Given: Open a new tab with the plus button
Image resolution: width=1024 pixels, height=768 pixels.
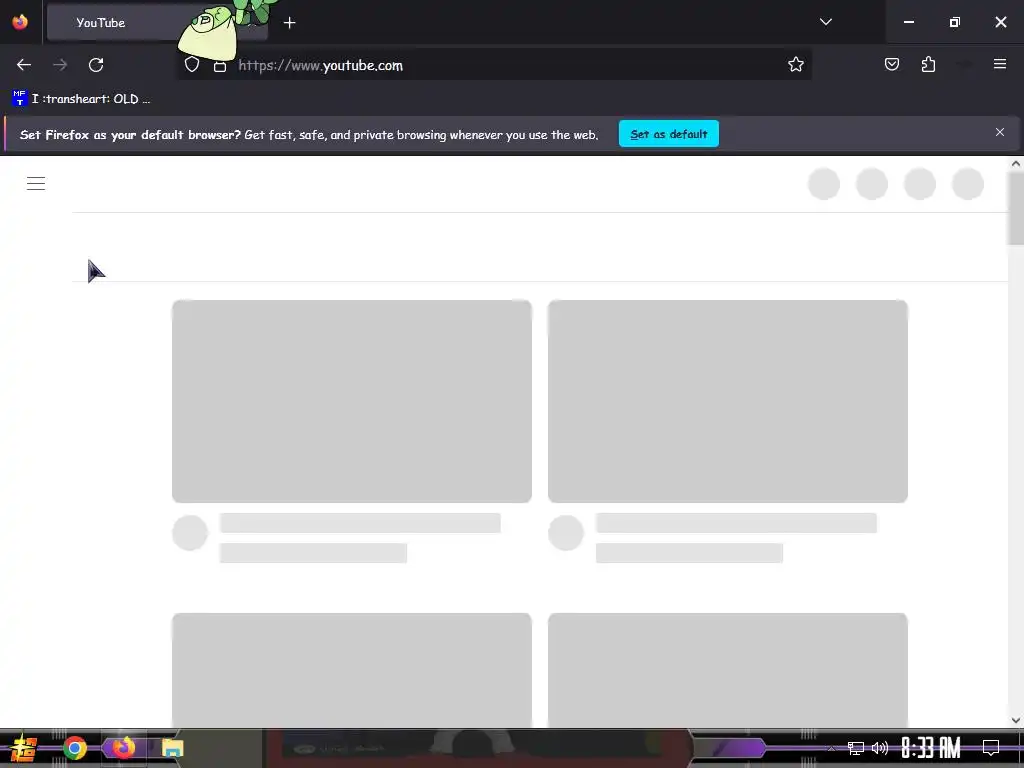Looking at the screenshot, I should tap(289, 23).
